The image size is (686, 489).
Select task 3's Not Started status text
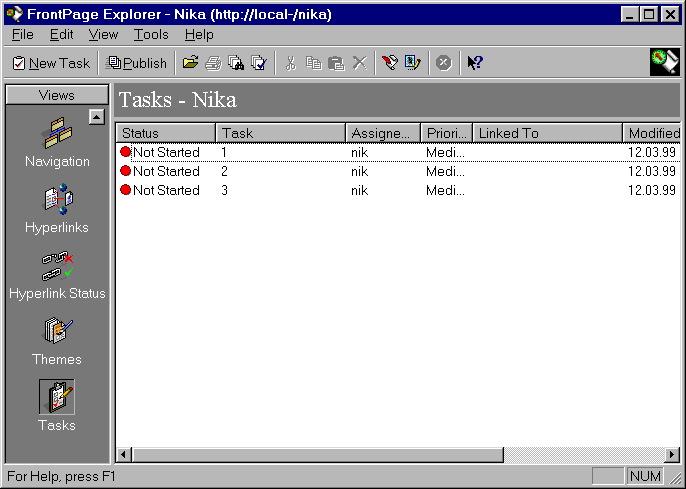coord(166,190)
